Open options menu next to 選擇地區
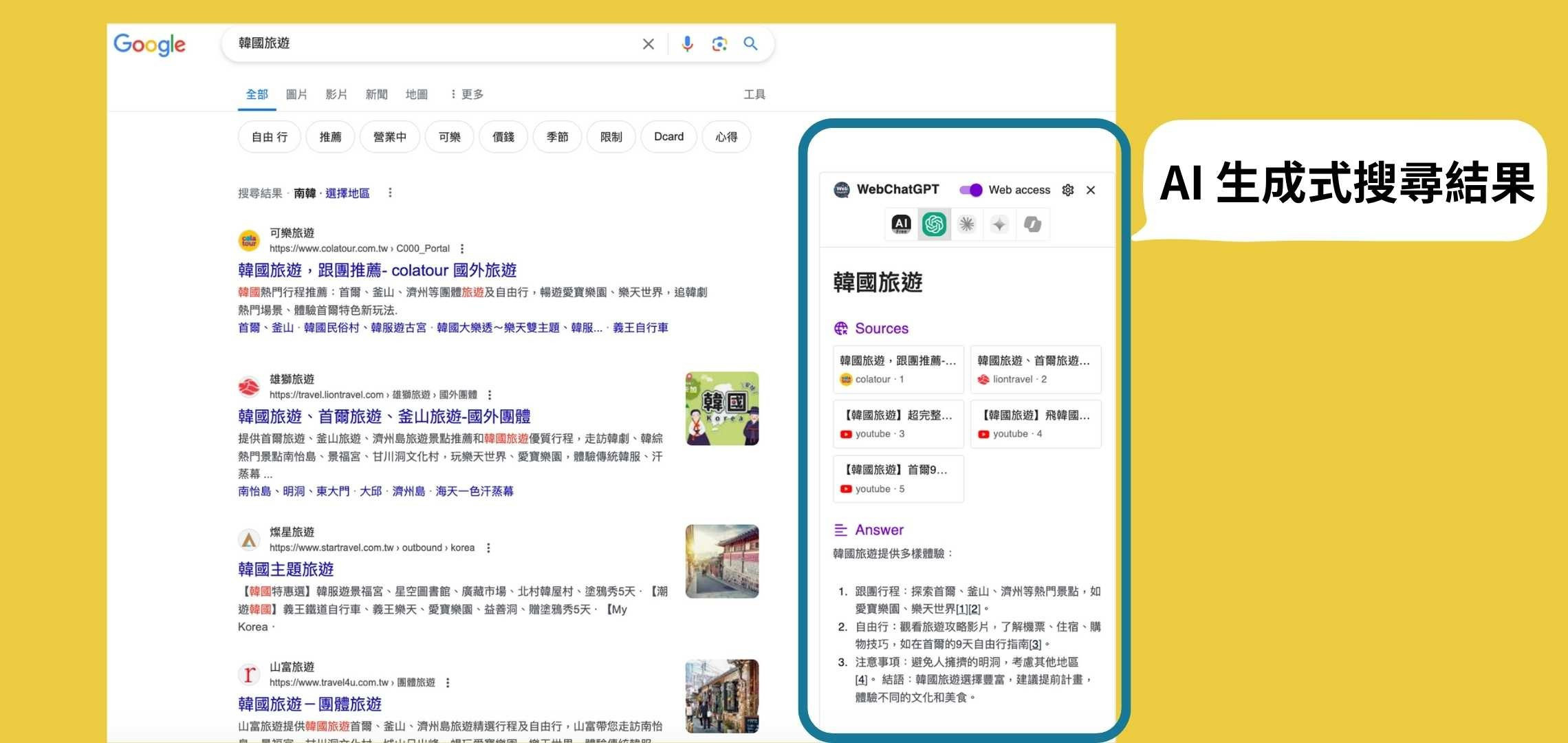This screenshot has height=743, width=1568. tap(390, 193)
